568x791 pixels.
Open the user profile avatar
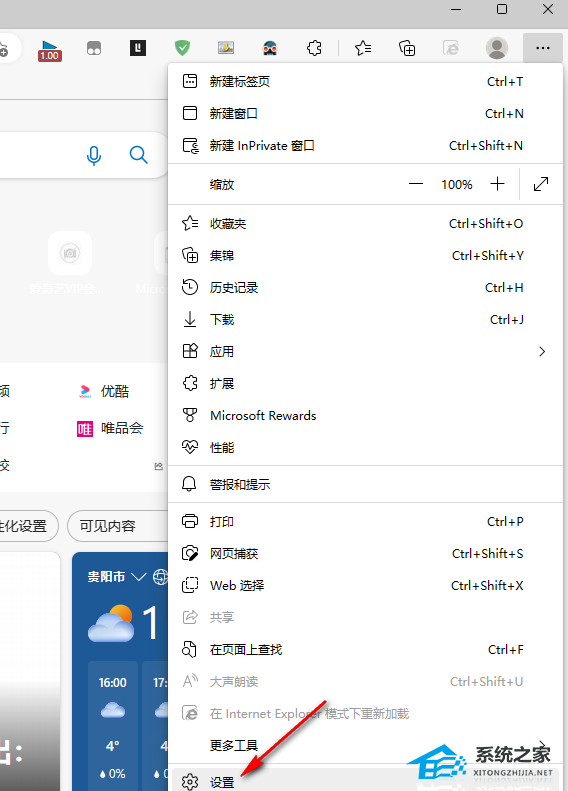click(x=496, y=48)
